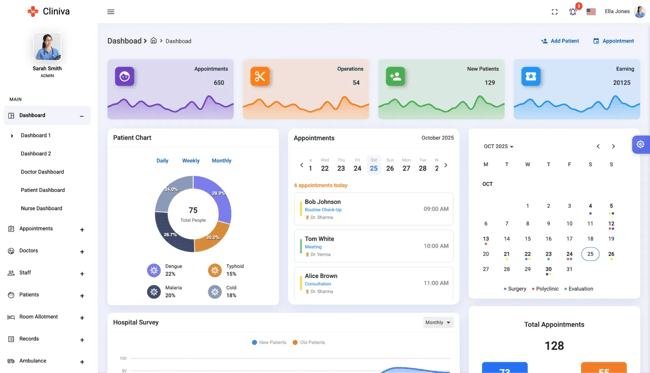Image resolution: width=650 pixels, height=373 pixels.
Task: Select October 25 in the calendar
Action: (x=590, y=254)
